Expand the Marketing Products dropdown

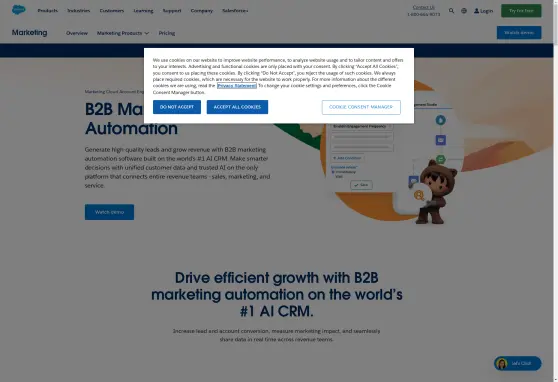coord(123,33)
